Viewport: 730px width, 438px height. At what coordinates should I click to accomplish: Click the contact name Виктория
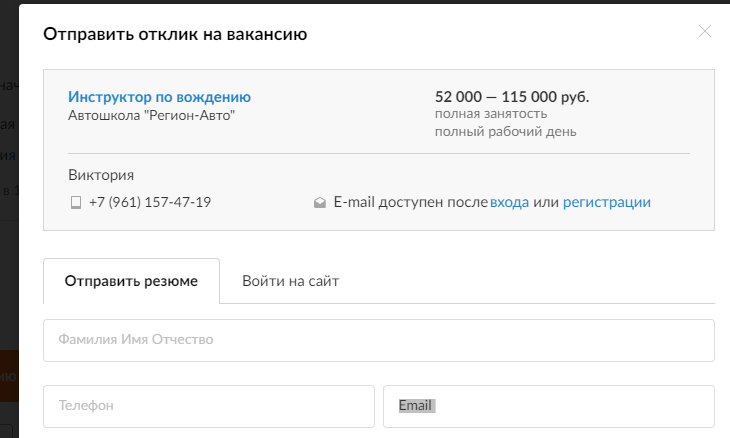pos(101,175)
